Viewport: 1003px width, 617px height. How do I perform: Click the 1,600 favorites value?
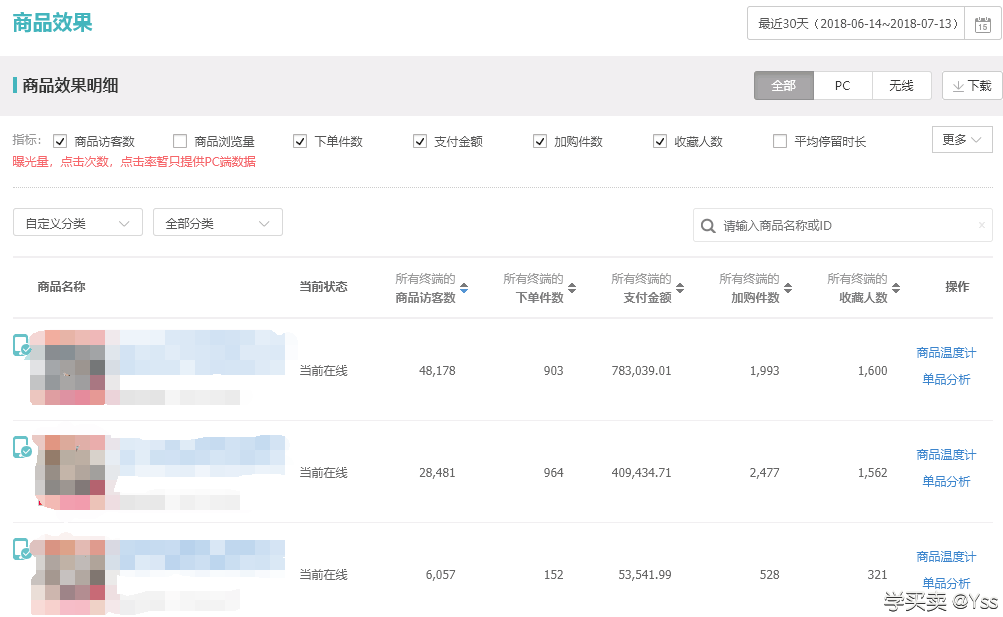[x=873, y=371]
